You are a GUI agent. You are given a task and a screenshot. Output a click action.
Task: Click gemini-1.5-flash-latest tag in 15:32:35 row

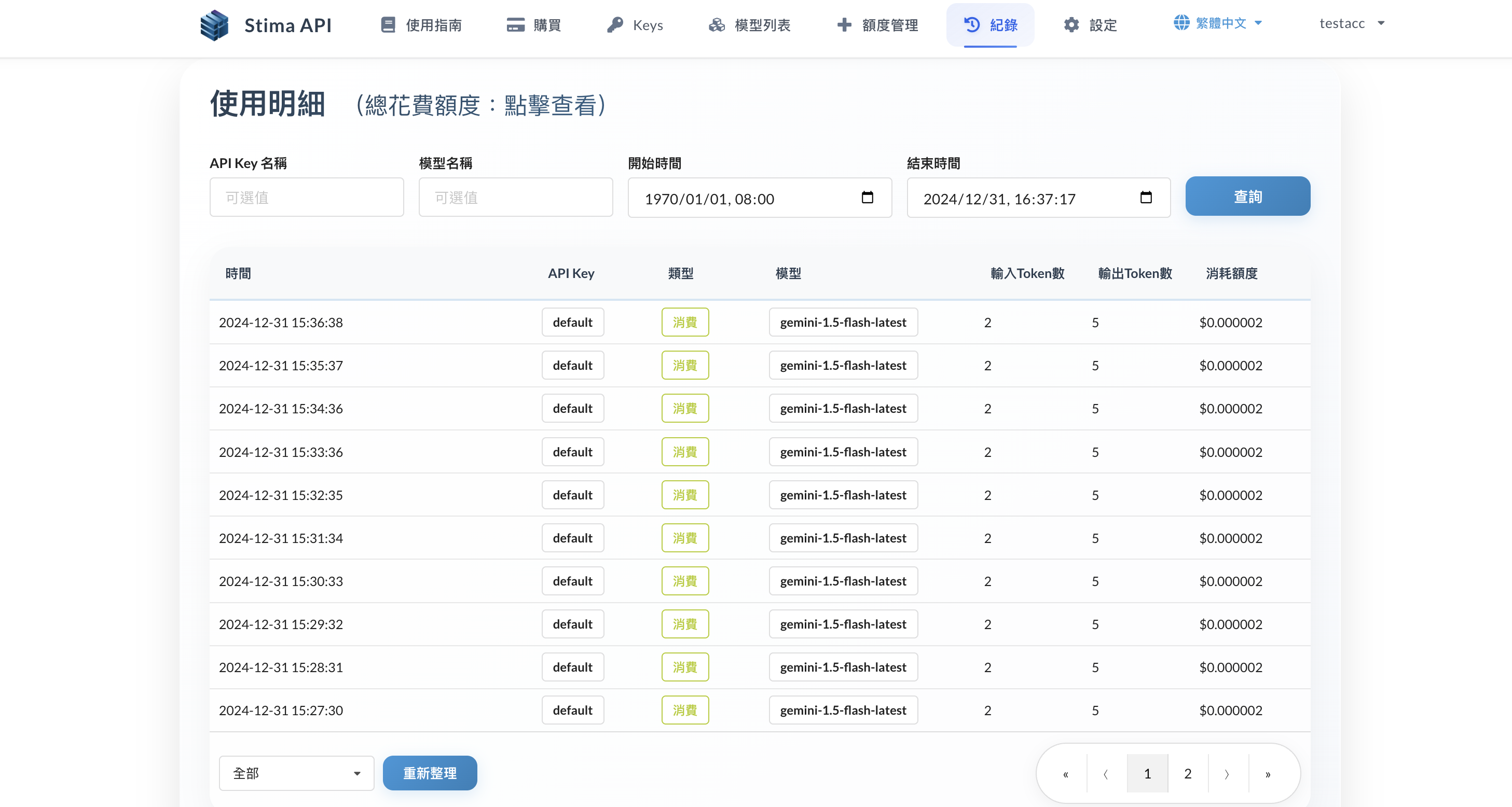coord(843,495)
